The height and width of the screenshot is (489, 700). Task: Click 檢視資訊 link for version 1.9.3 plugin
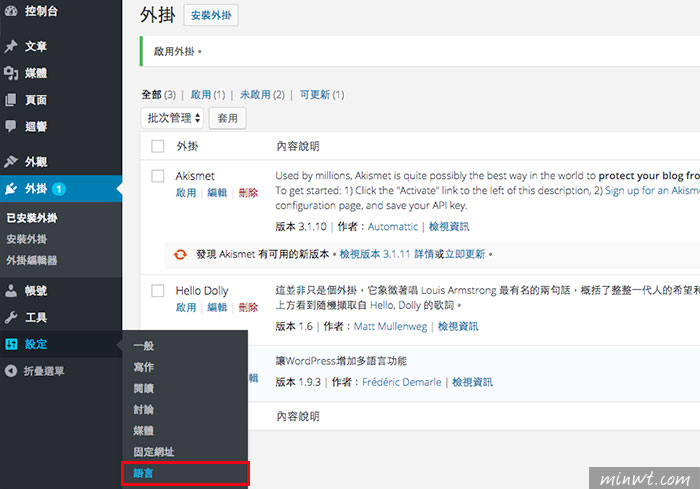coord(472,382)
